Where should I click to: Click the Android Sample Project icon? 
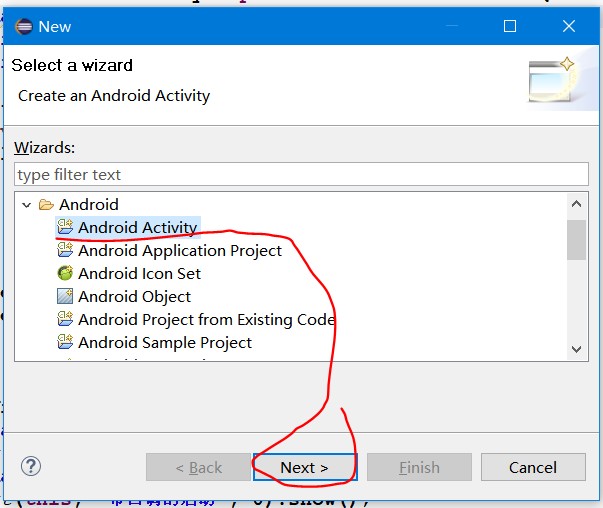click(65, 342)
